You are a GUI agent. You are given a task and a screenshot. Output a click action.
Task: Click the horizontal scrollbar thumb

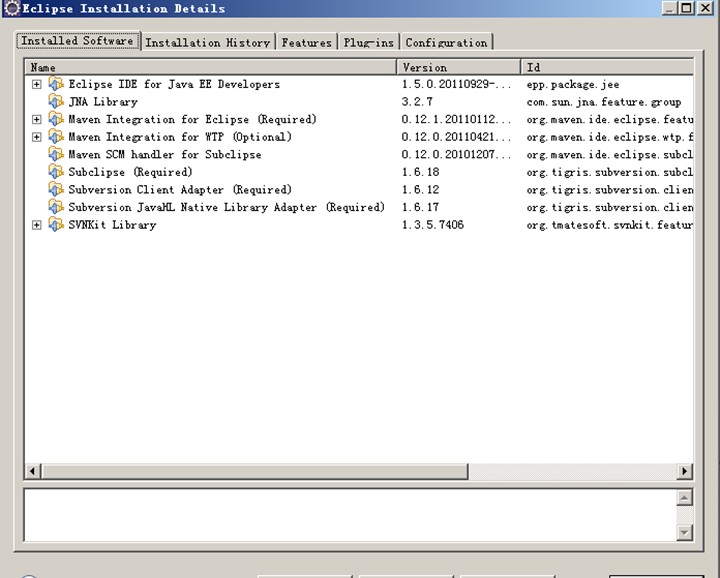(x=254, y=471)
